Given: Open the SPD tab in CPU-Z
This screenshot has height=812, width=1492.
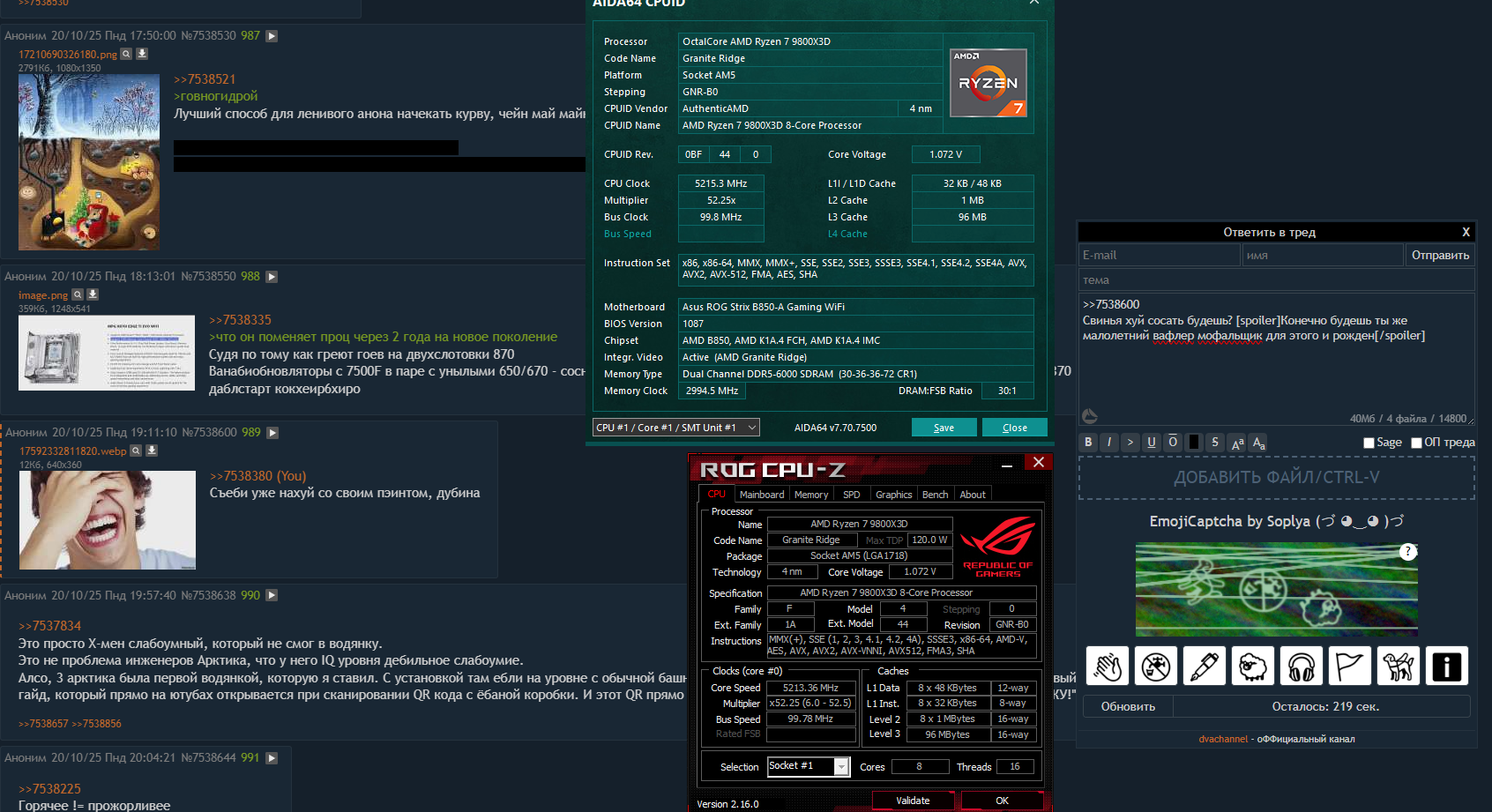Looking at the screenshot, I should click(x=851, y=495).
